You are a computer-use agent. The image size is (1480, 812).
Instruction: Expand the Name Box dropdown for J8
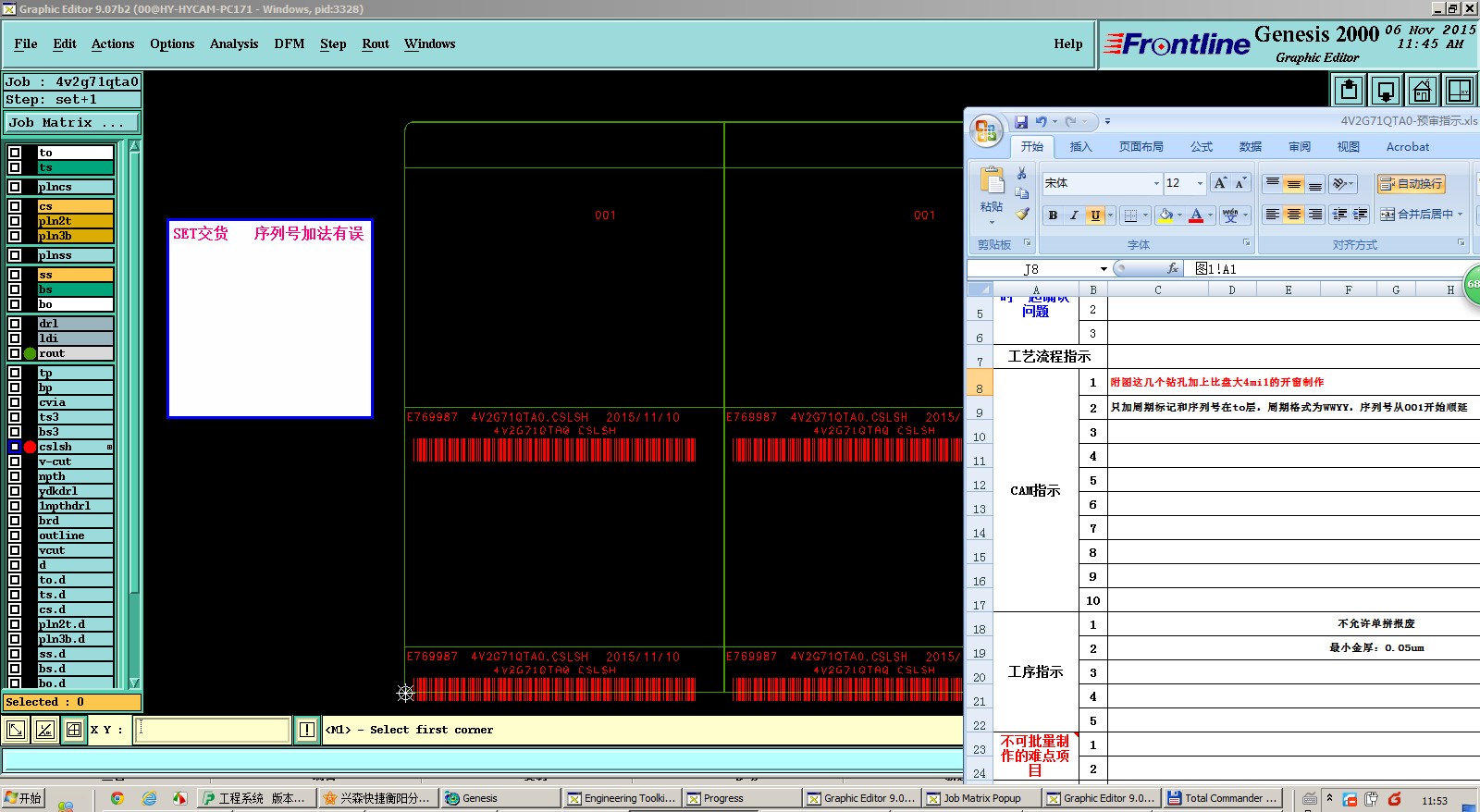(x=1103, y=269)
